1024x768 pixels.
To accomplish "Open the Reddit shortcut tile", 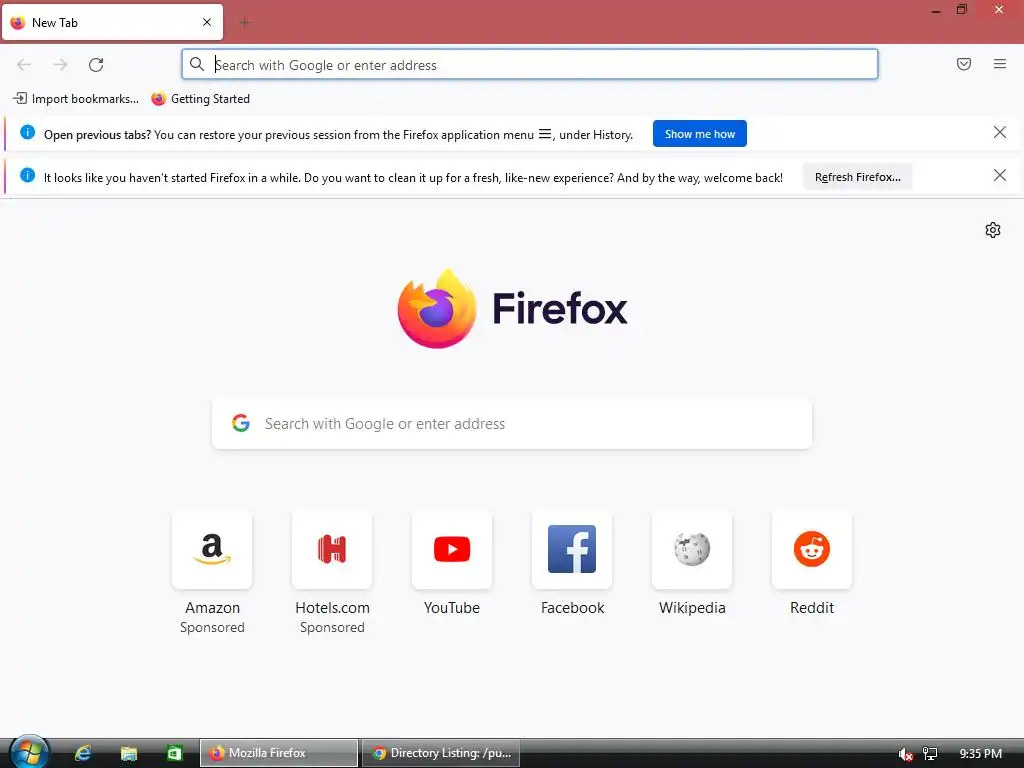I will 812,550.
